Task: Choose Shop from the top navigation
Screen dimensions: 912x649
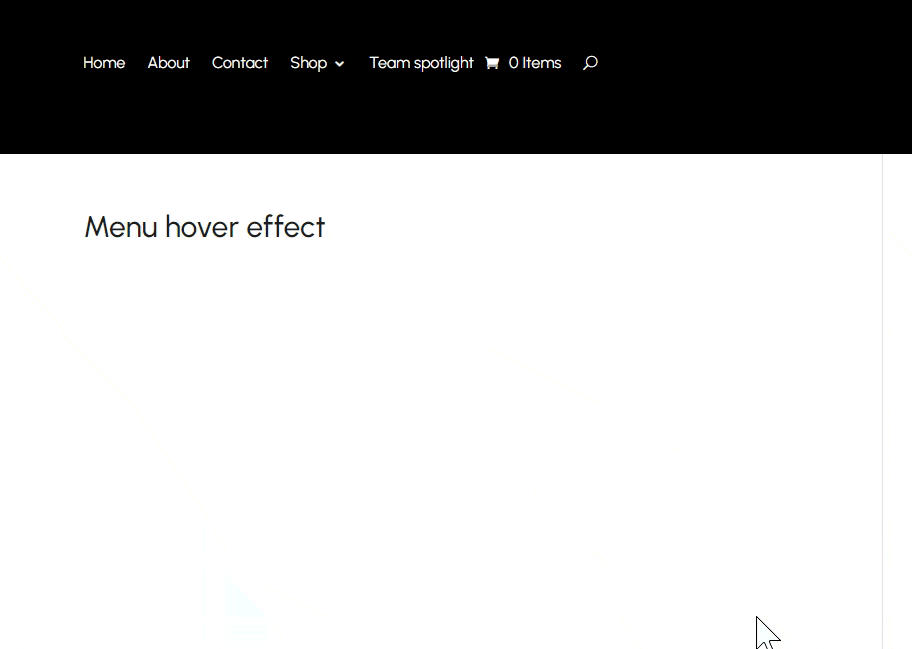Action: click(308, 63)
